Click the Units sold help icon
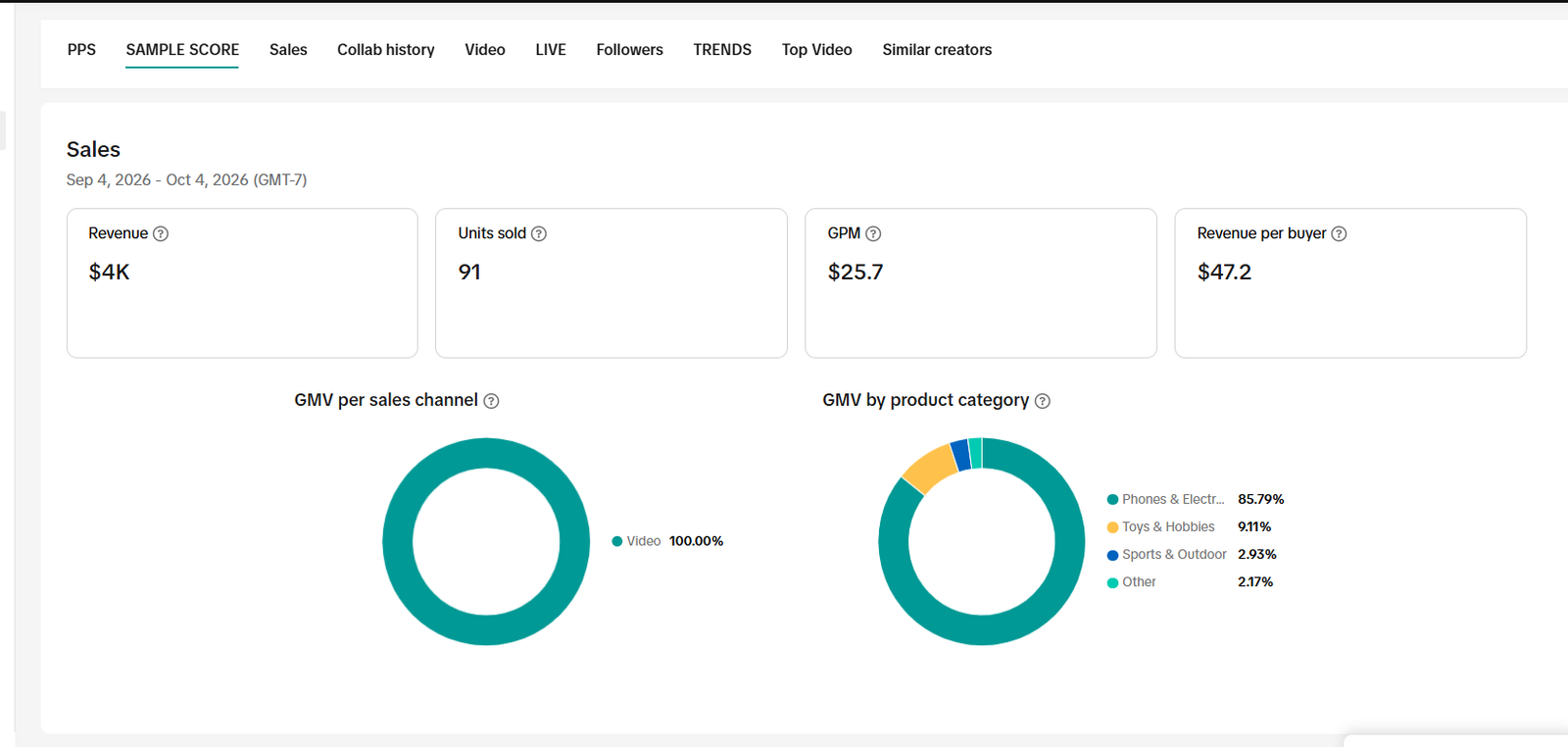Screen dimensions: 1568x747 pos(539,234)
